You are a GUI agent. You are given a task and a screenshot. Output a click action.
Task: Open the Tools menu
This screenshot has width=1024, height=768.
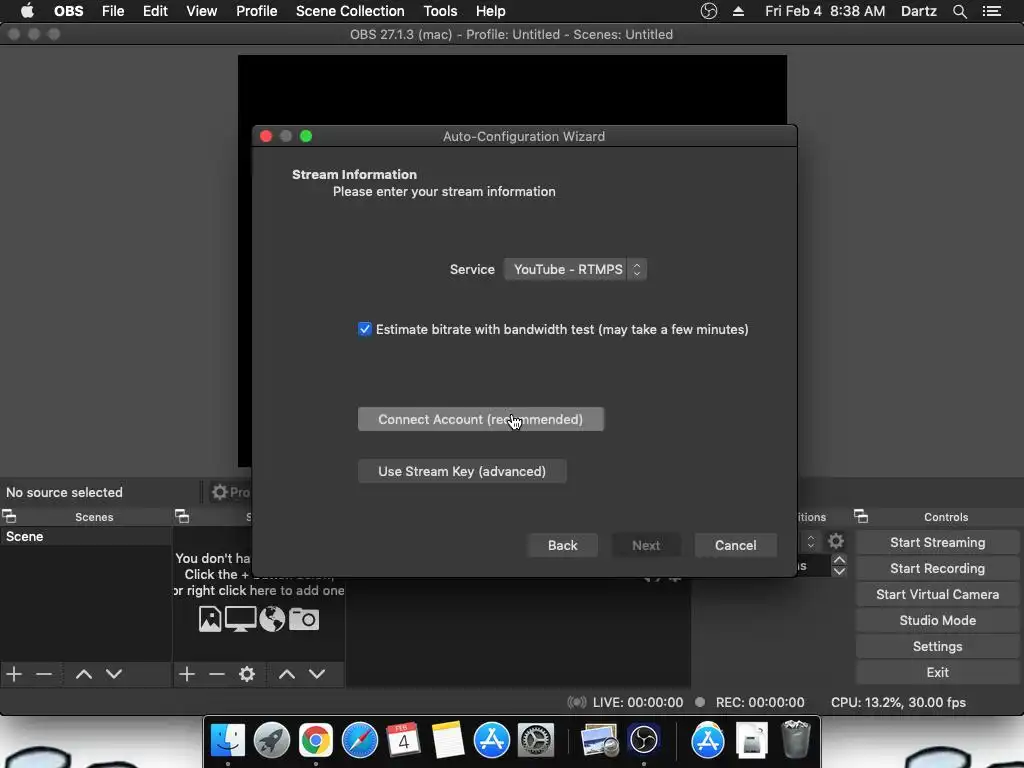click(x=440, y=11)
